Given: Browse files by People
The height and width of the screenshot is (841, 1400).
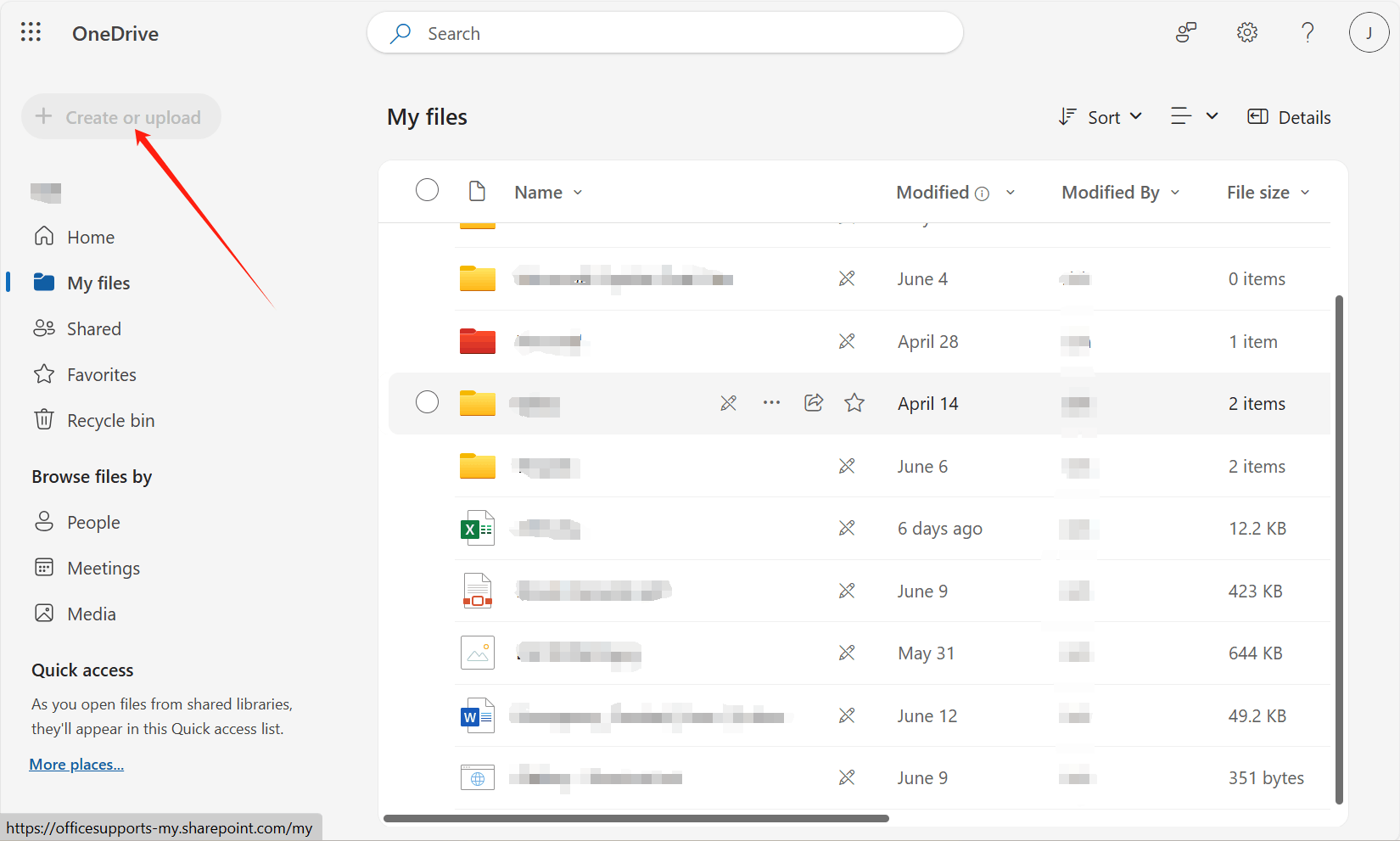Looking at the screenshot, I should pyautogui.click(x=77, y=522).
